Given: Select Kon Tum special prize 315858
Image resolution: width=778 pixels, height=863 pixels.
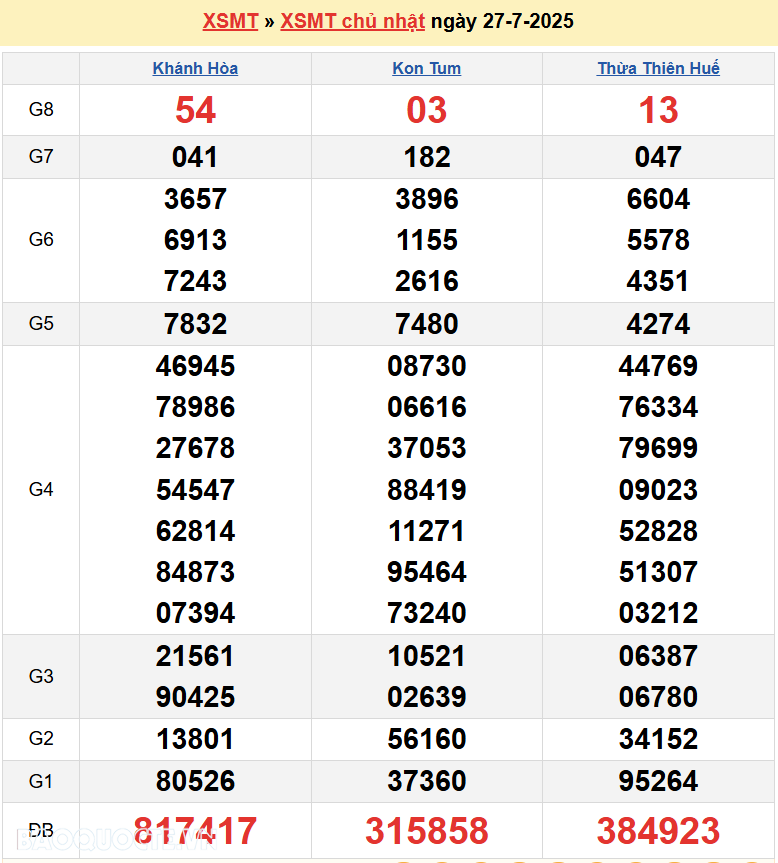Looking at the screenshot, I should 427,831.
